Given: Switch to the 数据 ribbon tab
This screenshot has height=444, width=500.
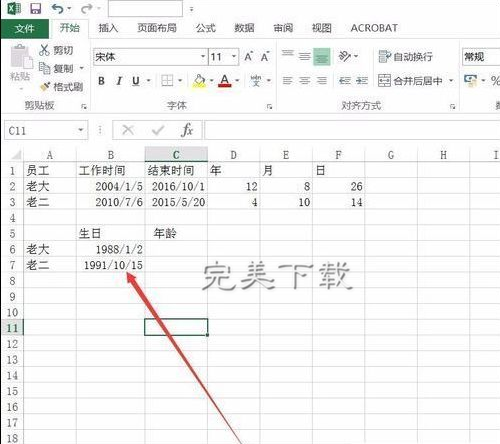Looking at the screenshot, I should (244, 28).
